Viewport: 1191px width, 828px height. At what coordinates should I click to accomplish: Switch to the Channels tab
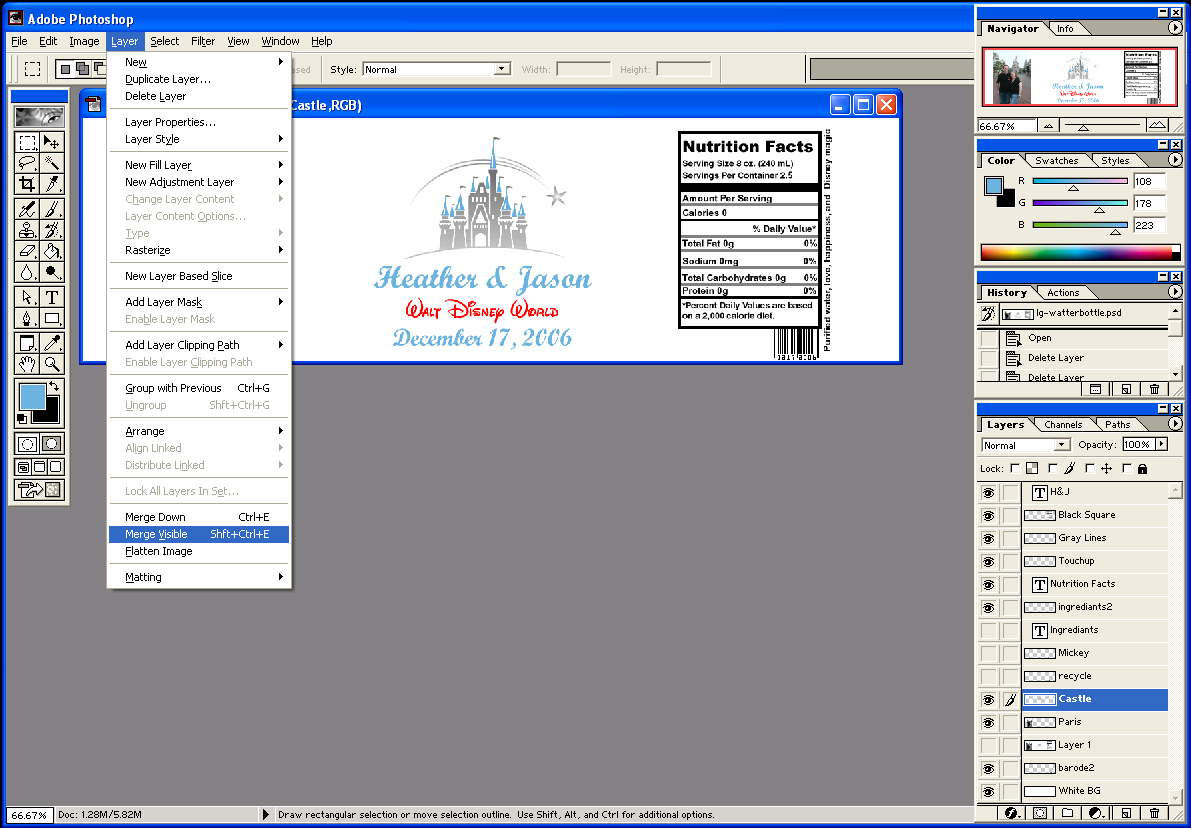coord(1062,425)
